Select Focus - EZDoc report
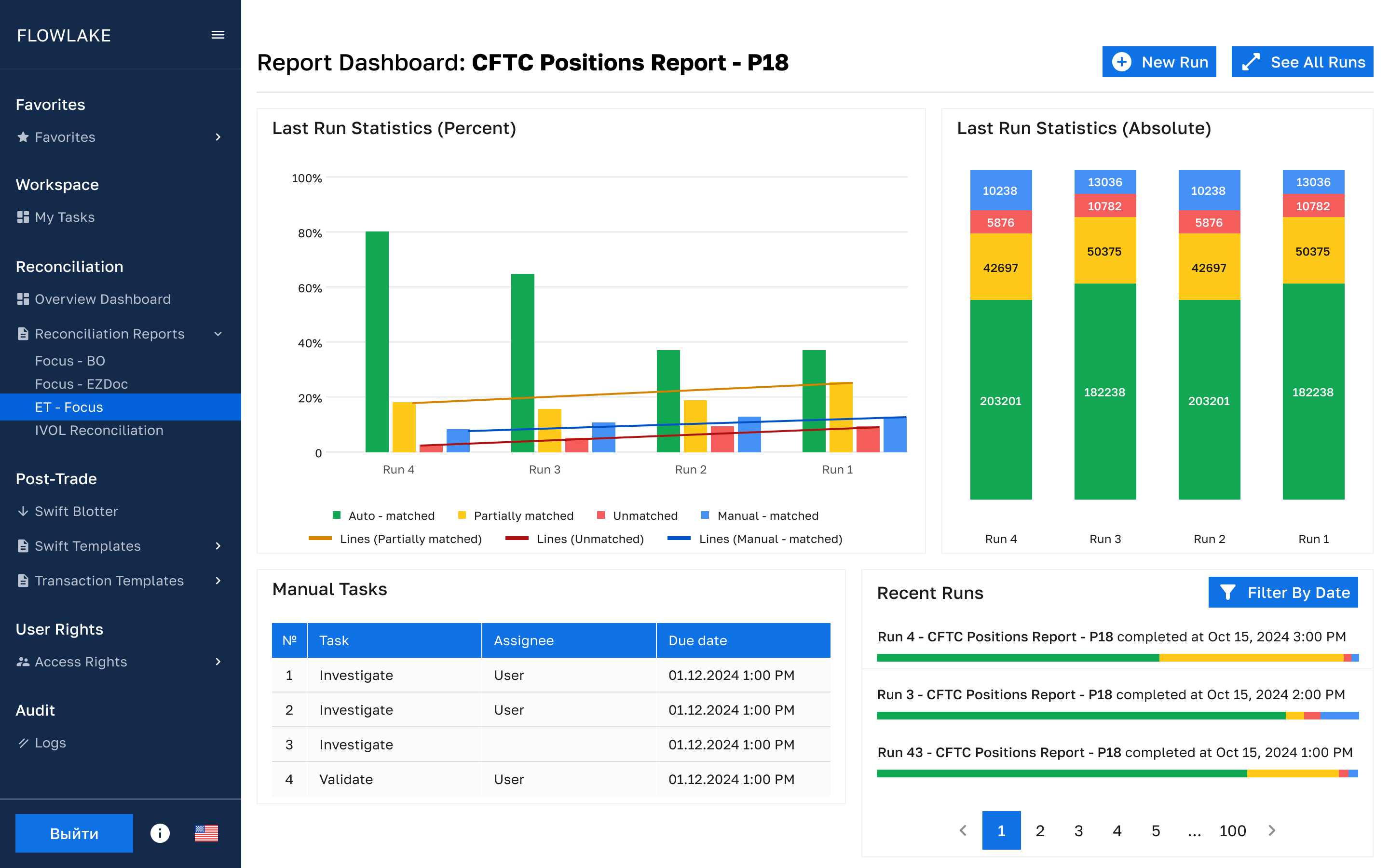This screenshot has height=868, width=1389. point(82,384)
